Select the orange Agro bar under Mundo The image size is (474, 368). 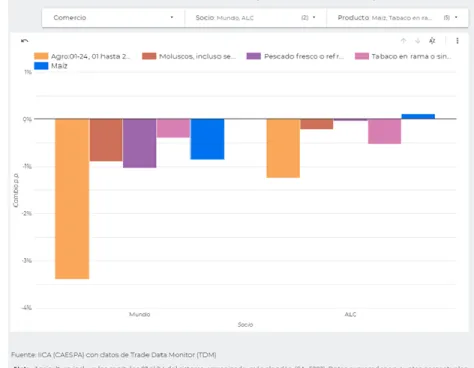point(72,199)
